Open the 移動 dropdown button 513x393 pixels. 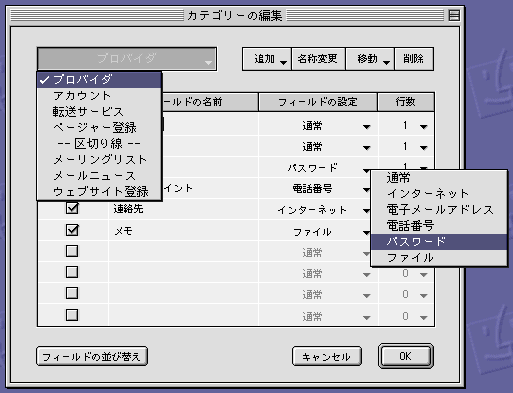[370, 59]
